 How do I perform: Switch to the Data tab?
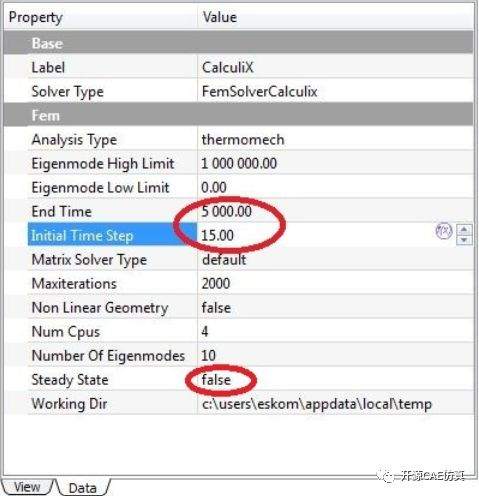pos(82,488)
